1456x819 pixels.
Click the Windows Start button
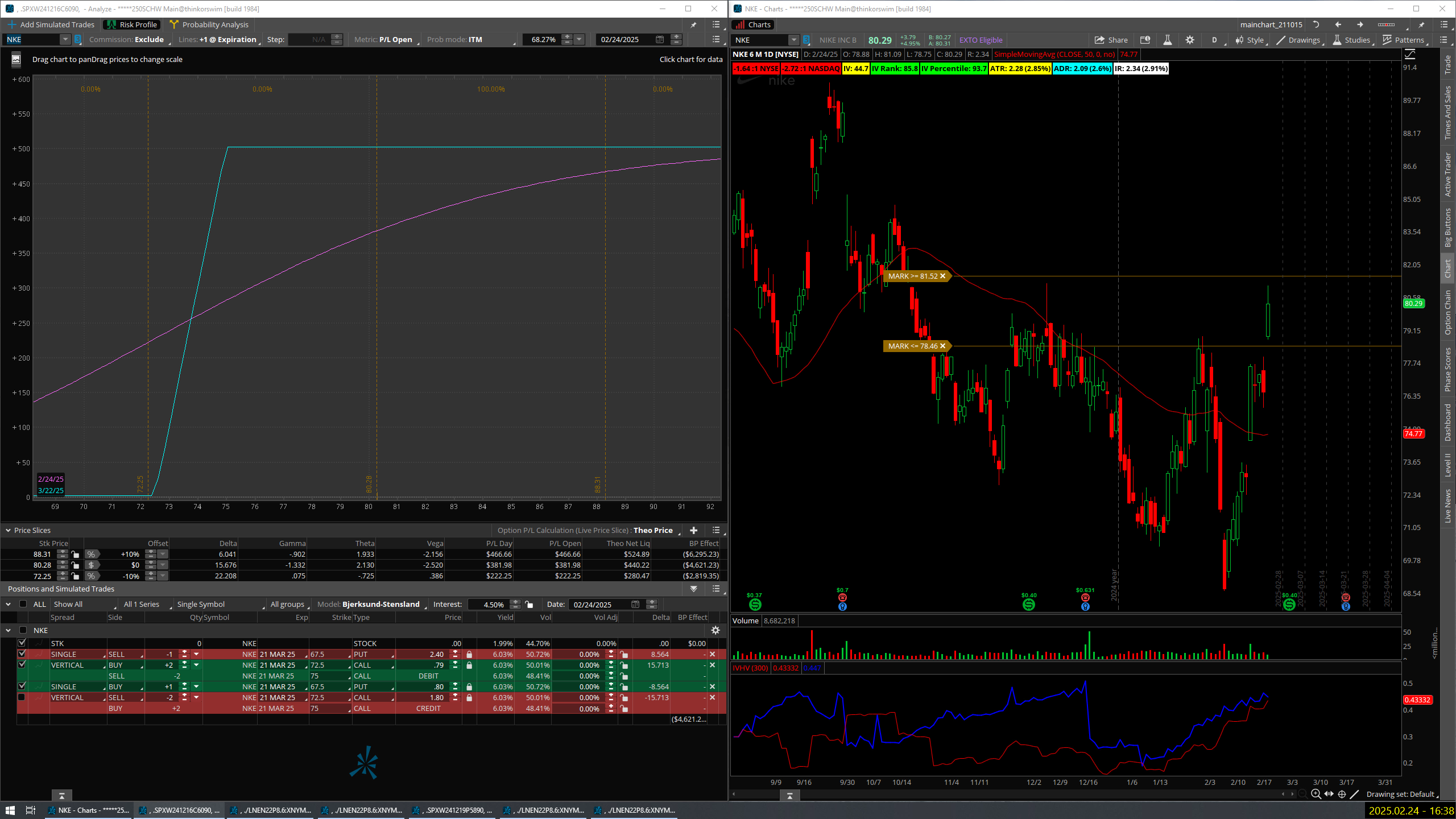(x=9, y=810)
